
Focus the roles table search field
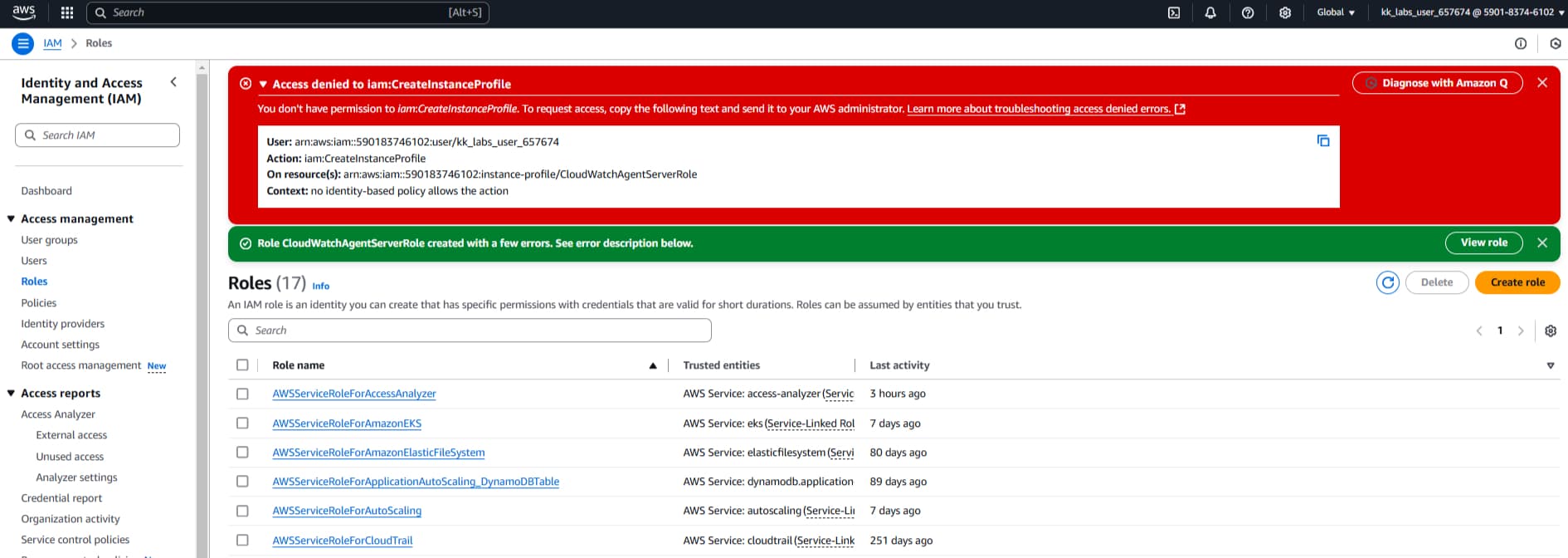pos(470,330)
